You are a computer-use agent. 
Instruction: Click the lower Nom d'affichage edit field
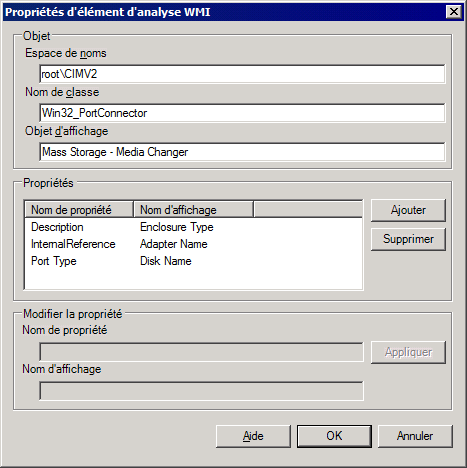pos(201,391)
